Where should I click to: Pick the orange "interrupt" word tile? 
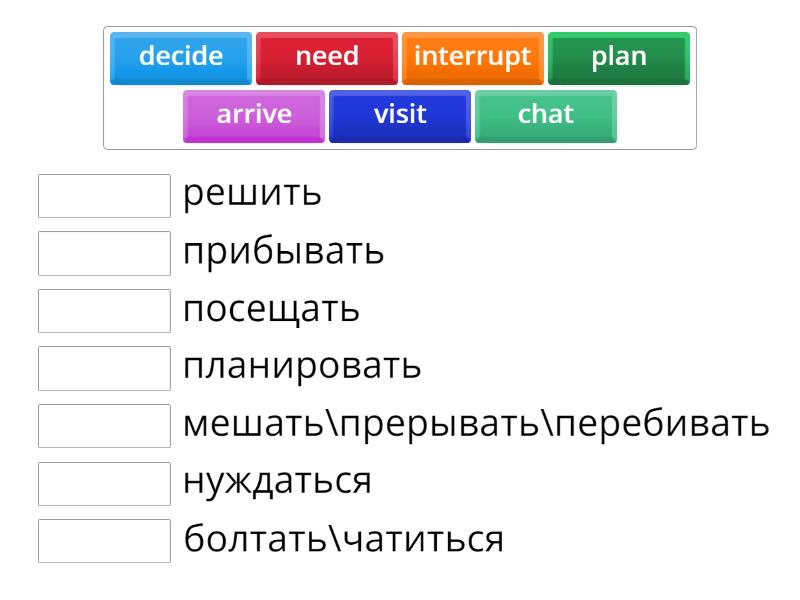[473, 57]
